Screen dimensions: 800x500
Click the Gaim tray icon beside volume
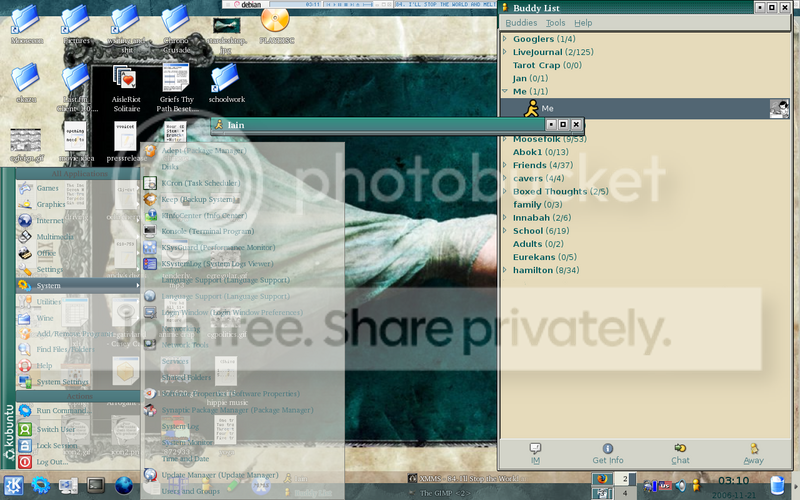(x=696, y=485)
